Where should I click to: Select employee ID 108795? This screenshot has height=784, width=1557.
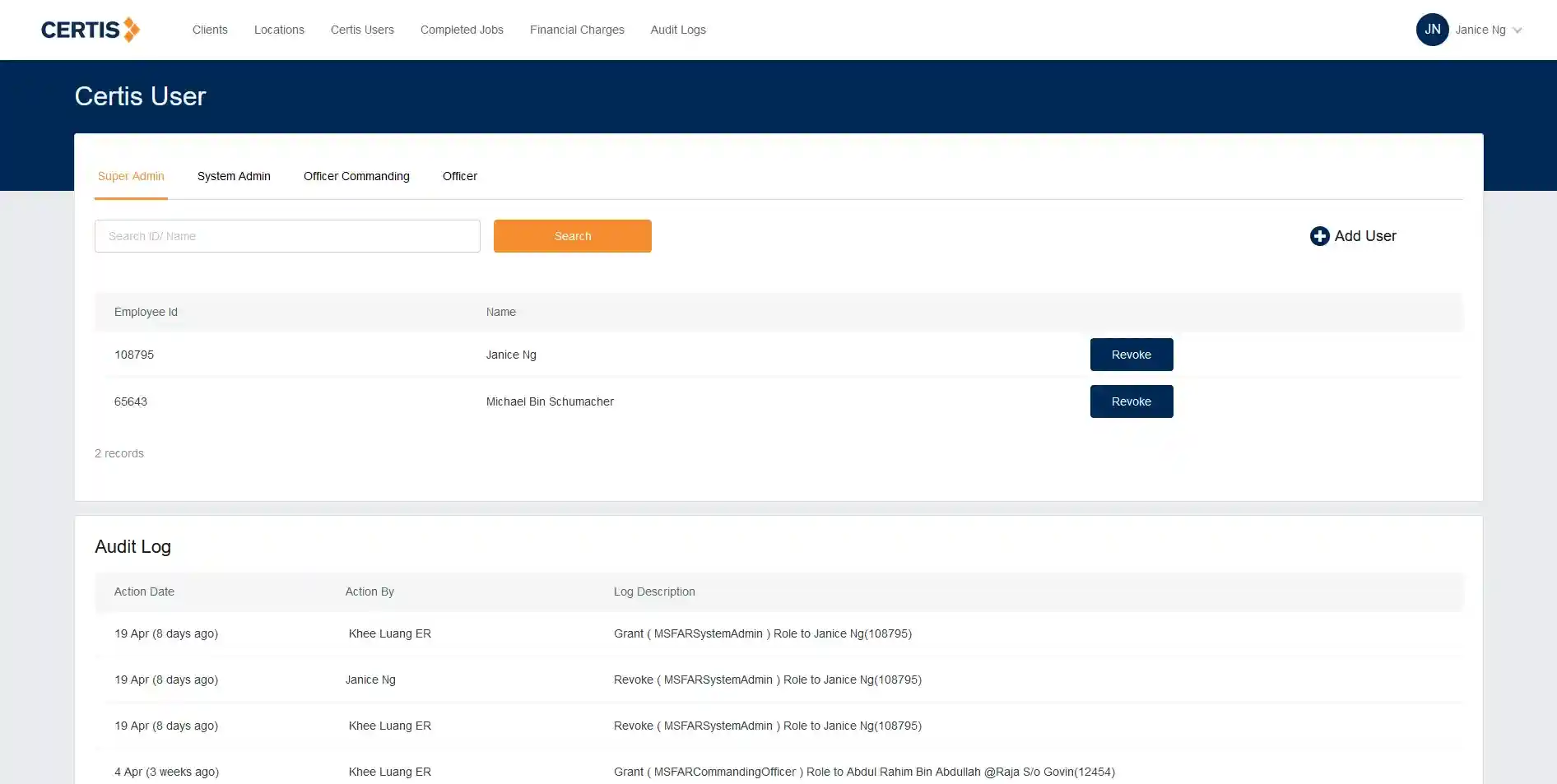(x=134, y=355)
